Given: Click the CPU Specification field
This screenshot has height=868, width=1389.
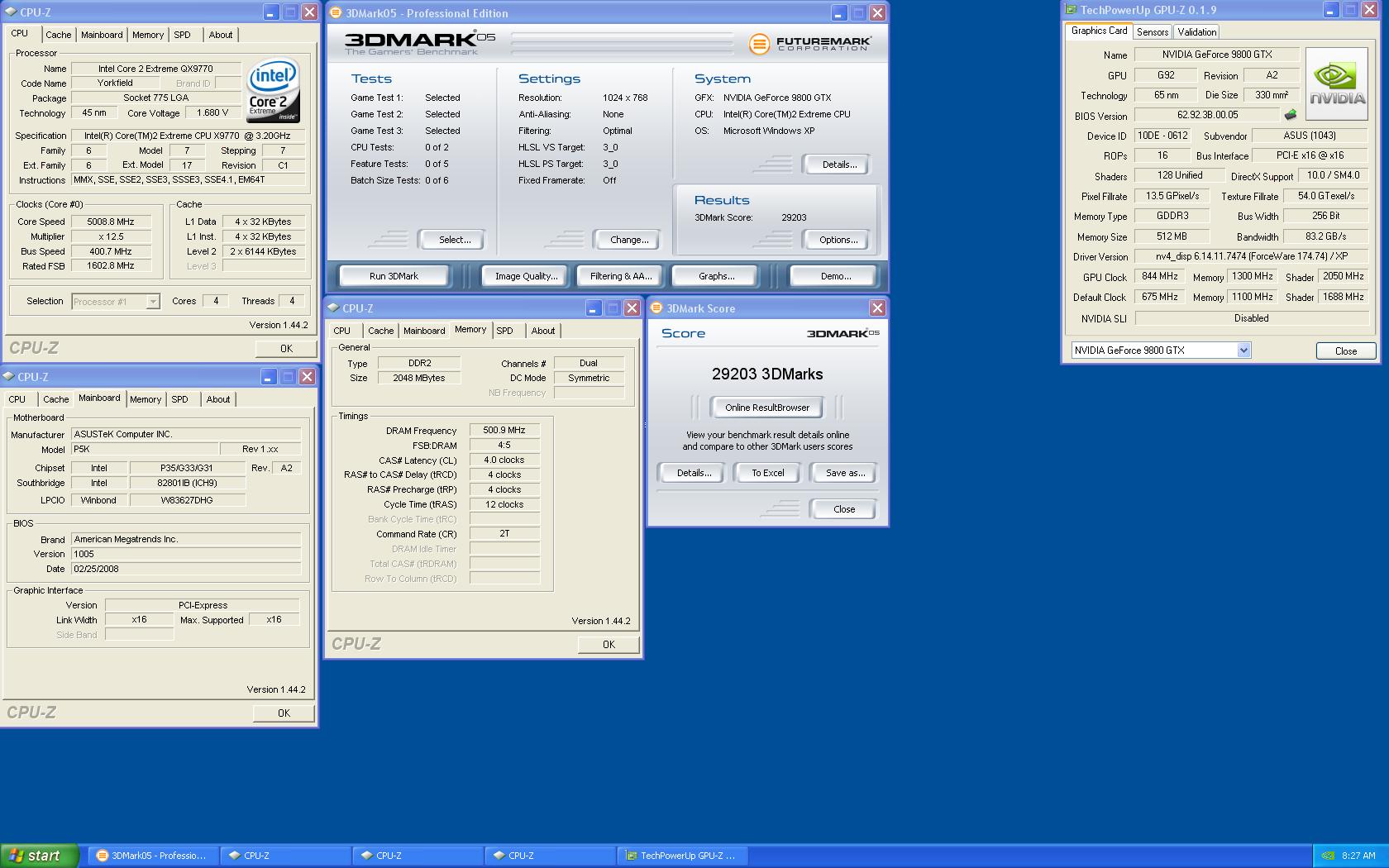Looking at the screenshot, I should click(x=188, y=136).
